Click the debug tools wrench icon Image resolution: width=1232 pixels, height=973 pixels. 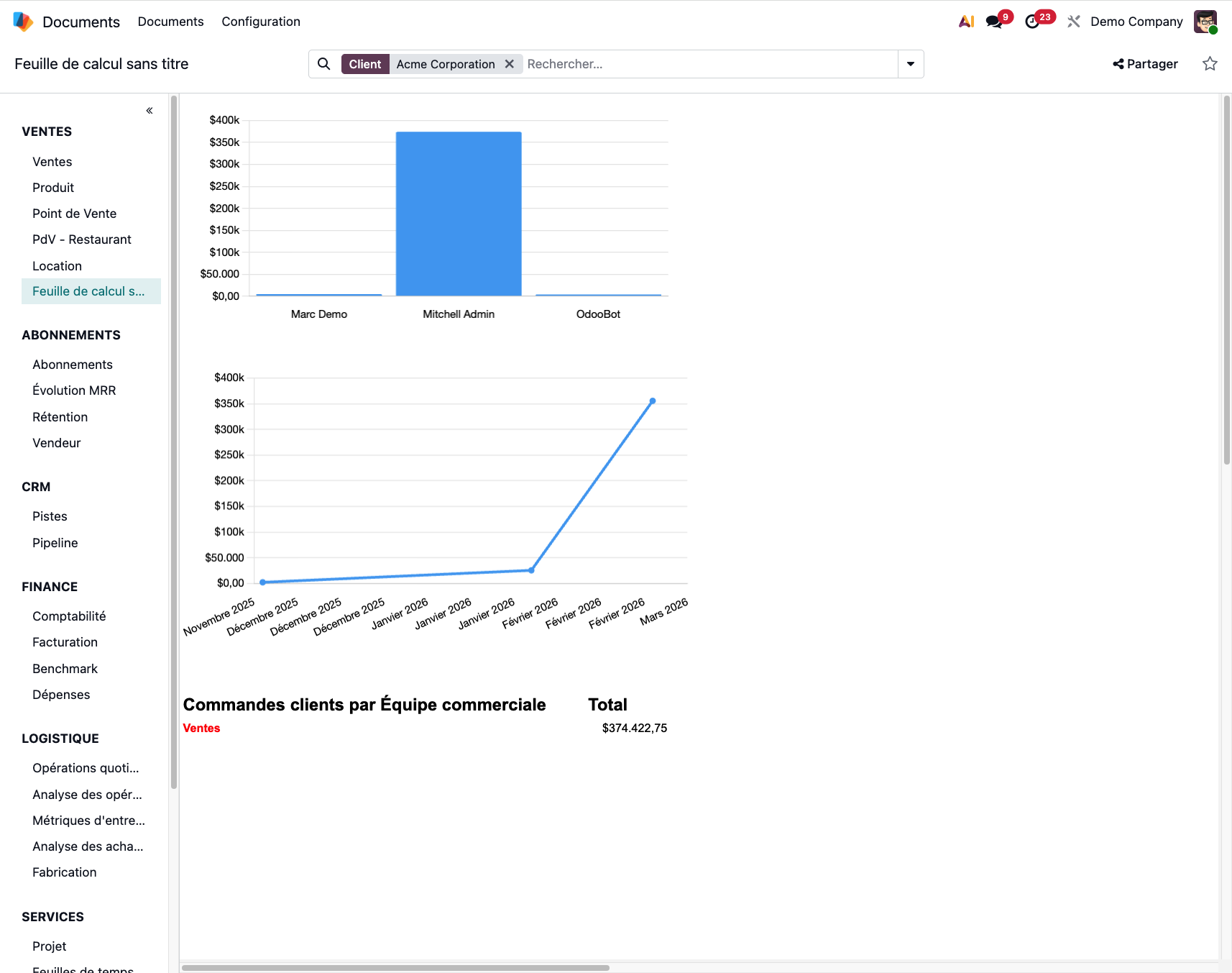click(x=1074, y=22)
